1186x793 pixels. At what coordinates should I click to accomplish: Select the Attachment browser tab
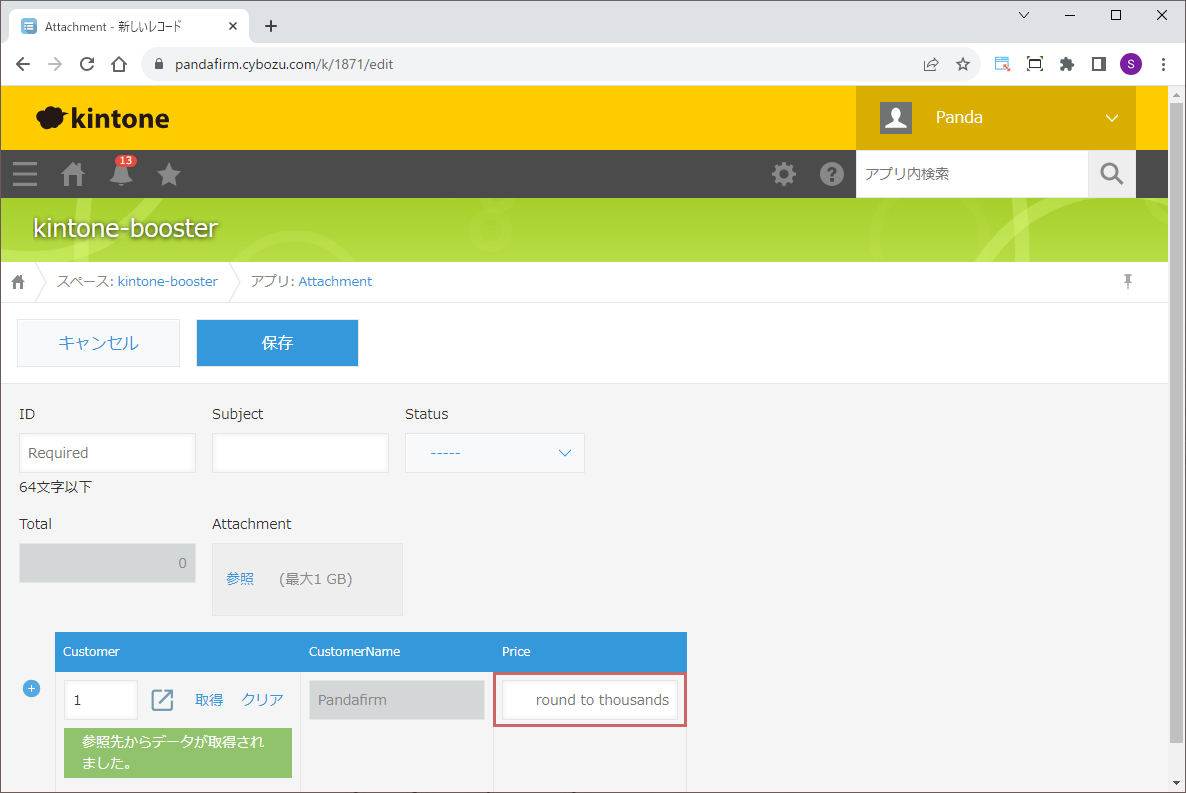point(130,26)
